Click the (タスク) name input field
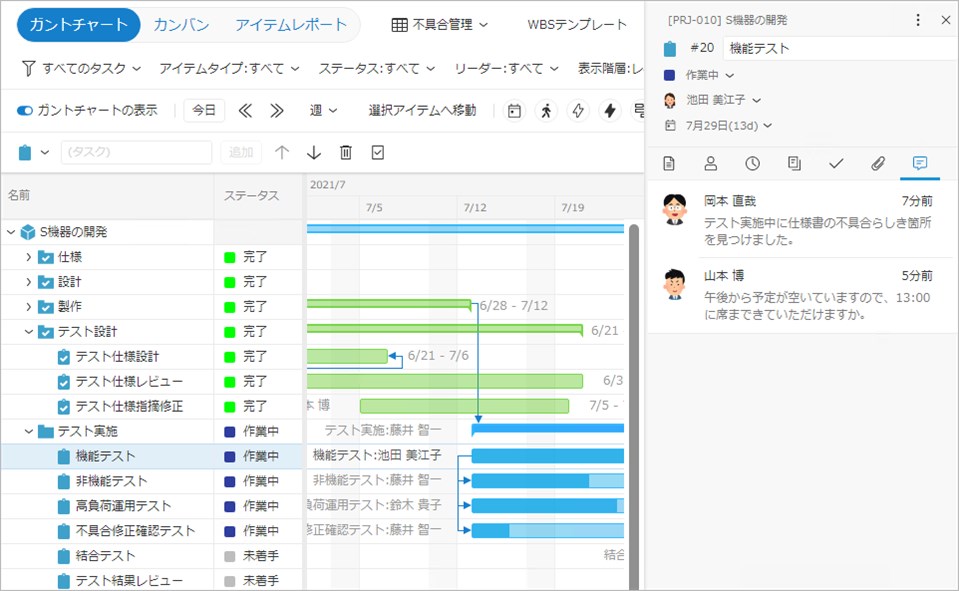 tap(136, 152)
